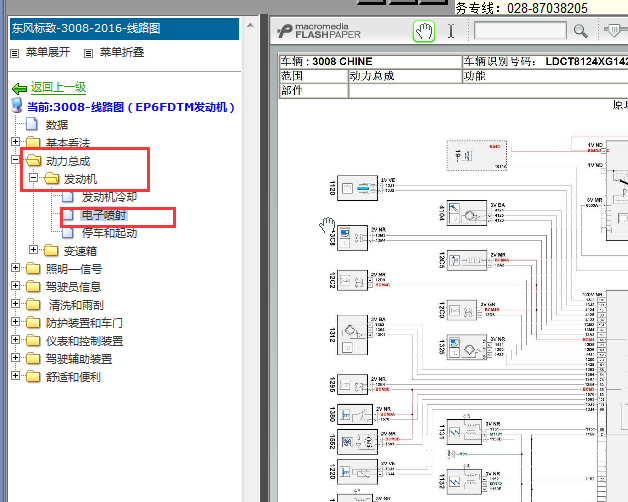This screenshot has width=628, height=502.
Task: Select the 舒适和便利 folder label
Action: click(x=73, y=377)
